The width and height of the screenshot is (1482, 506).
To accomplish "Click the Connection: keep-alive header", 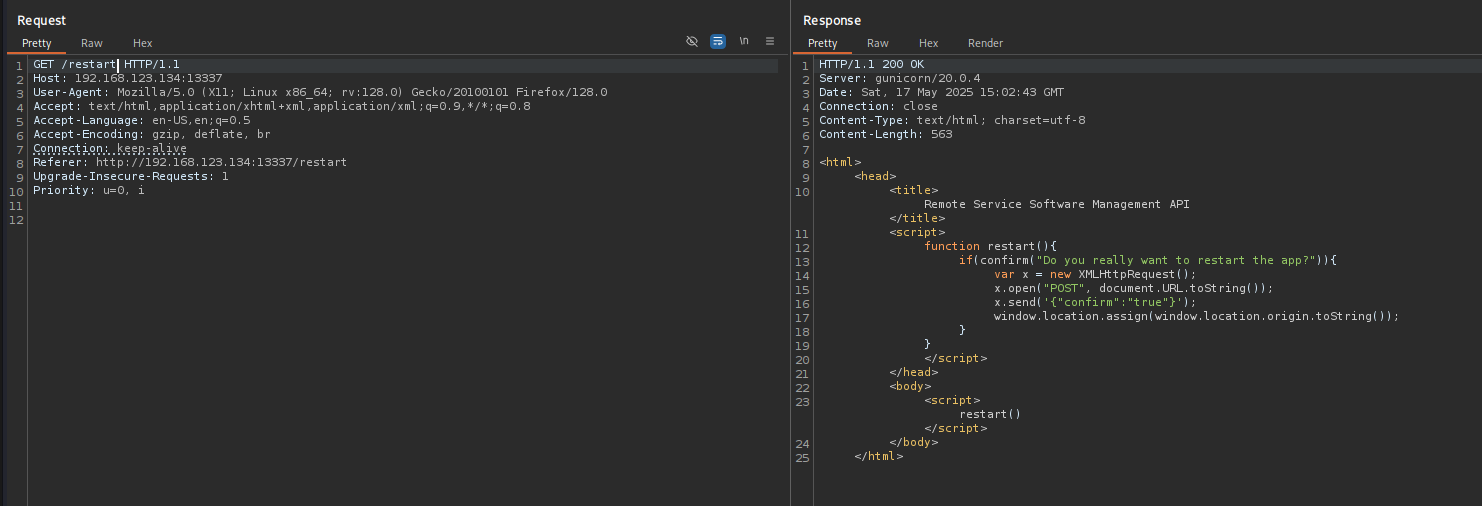I will click(110, 148).
